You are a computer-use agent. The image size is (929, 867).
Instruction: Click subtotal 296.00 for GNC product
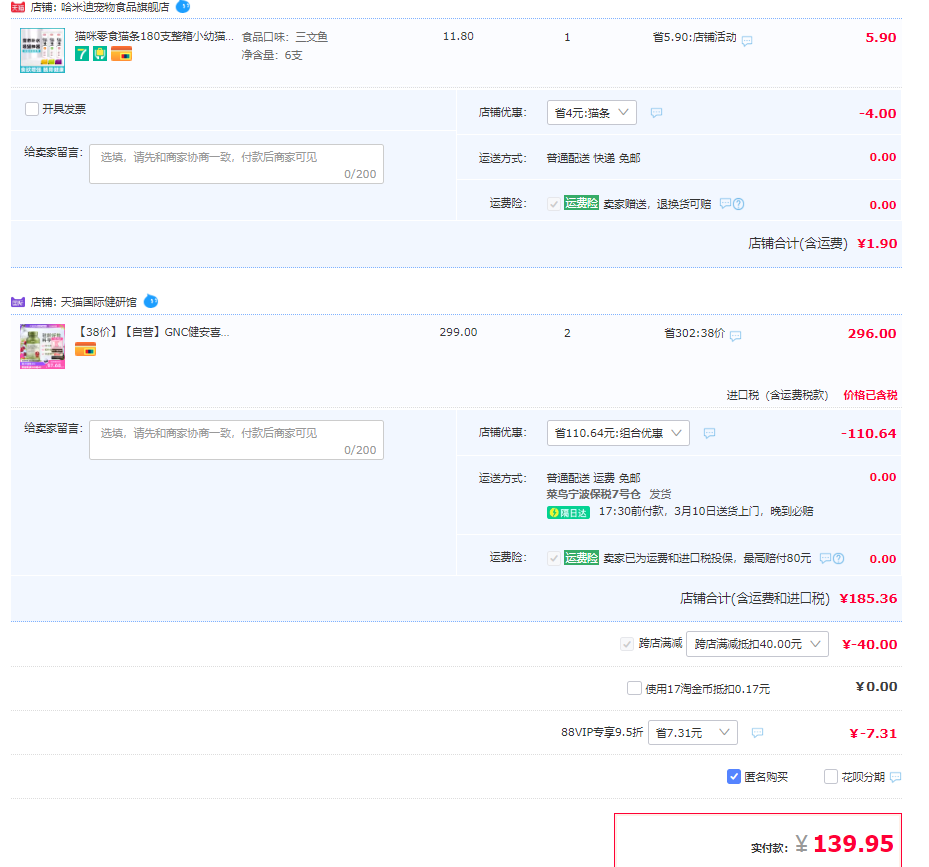point(872,333)
